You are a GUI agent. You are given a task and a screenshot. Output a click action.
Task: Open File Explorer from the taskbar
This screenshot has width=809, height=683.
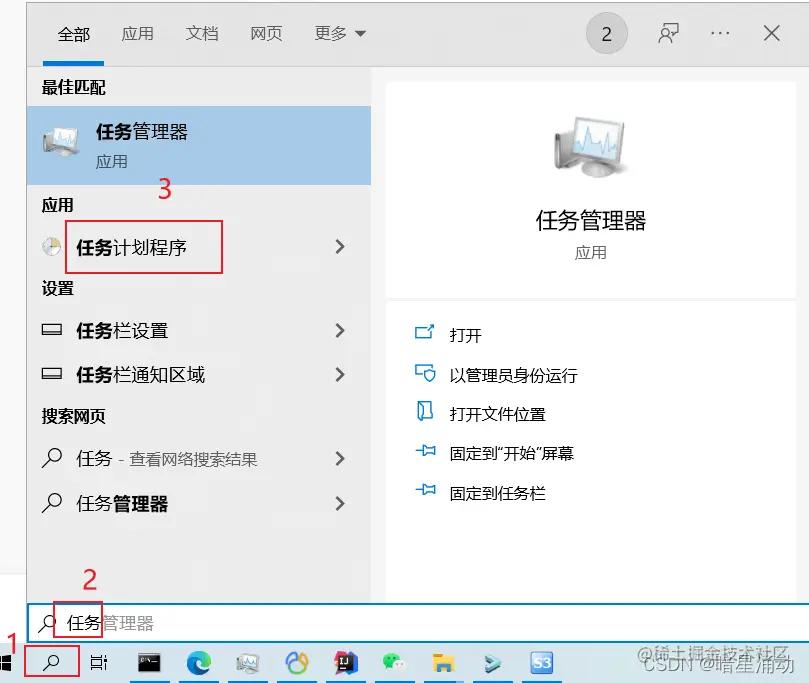point(443,662)
